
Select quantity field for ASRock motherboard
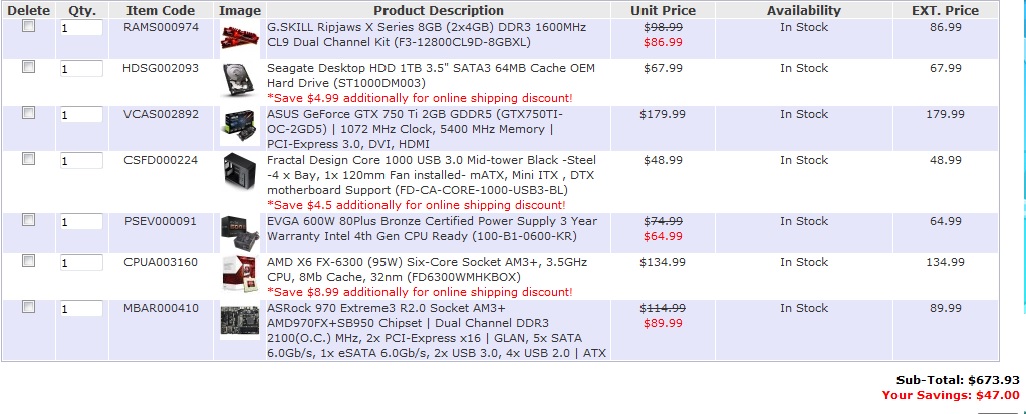[x=81, y=309]
